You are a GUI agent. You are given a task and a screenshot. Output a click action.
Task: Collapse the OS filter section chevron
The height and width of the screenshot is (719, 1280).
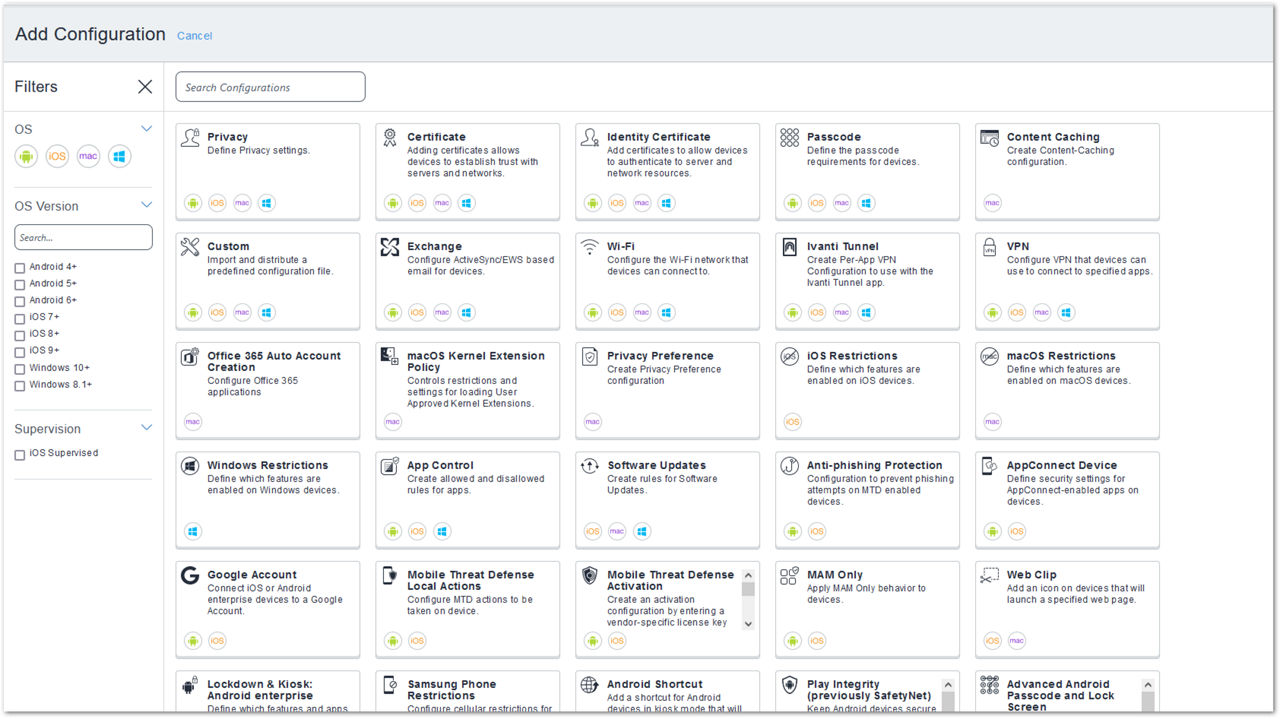coord(146,129)
